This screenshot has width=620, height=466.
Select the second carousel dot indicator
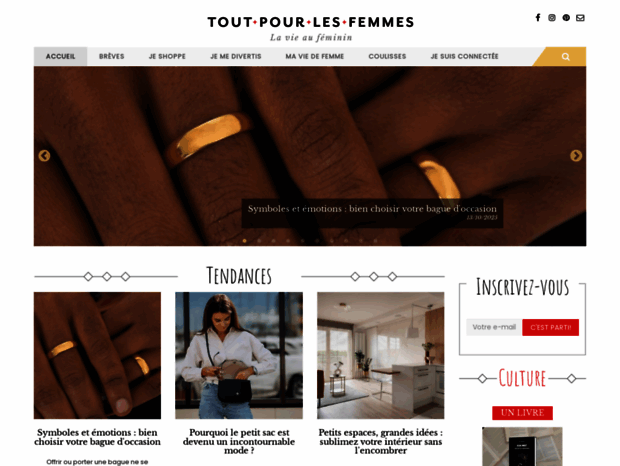click(x=259, y=241)
